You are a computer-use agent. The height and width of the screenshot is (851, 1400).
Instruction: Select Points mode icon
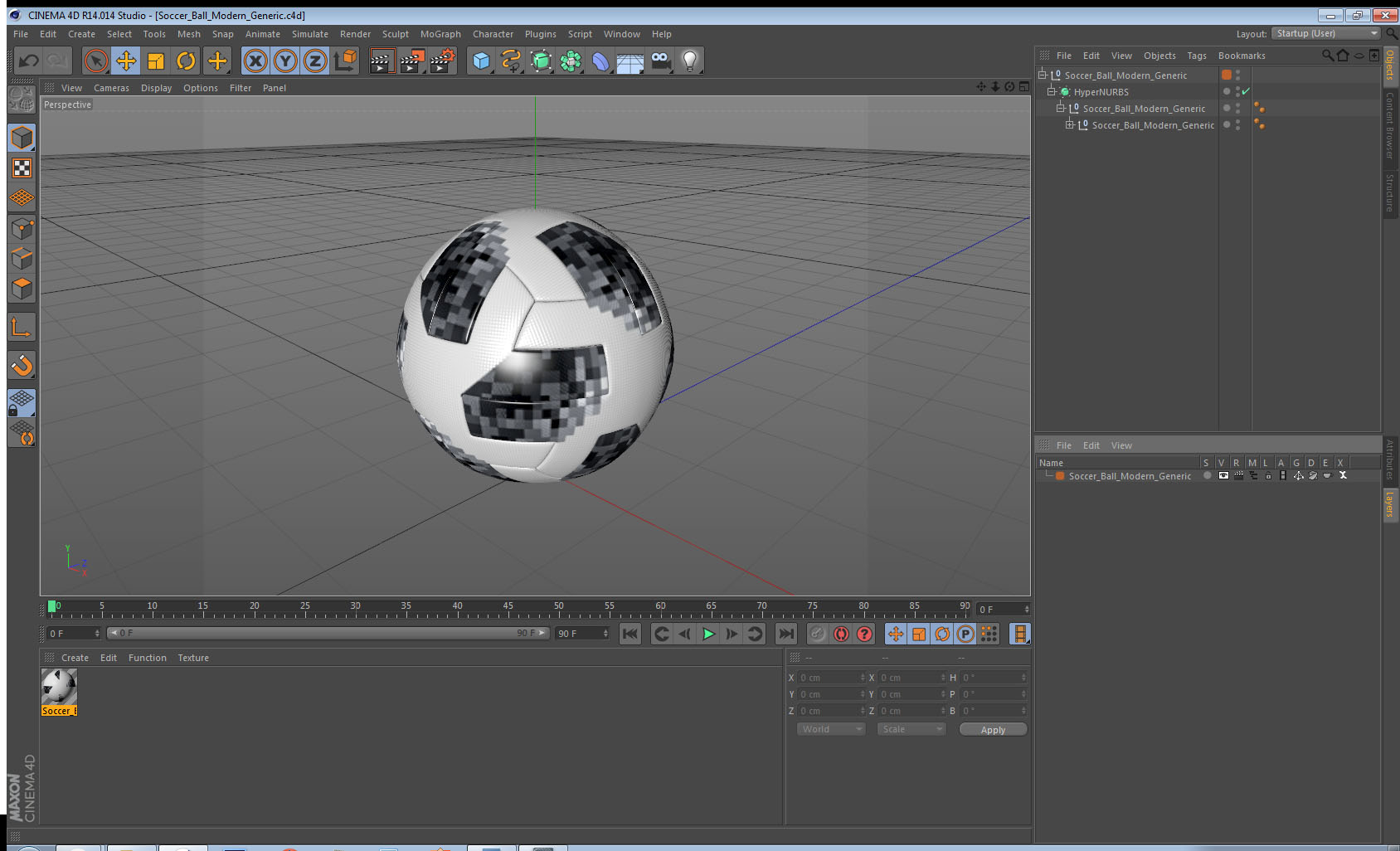point(22,229)
